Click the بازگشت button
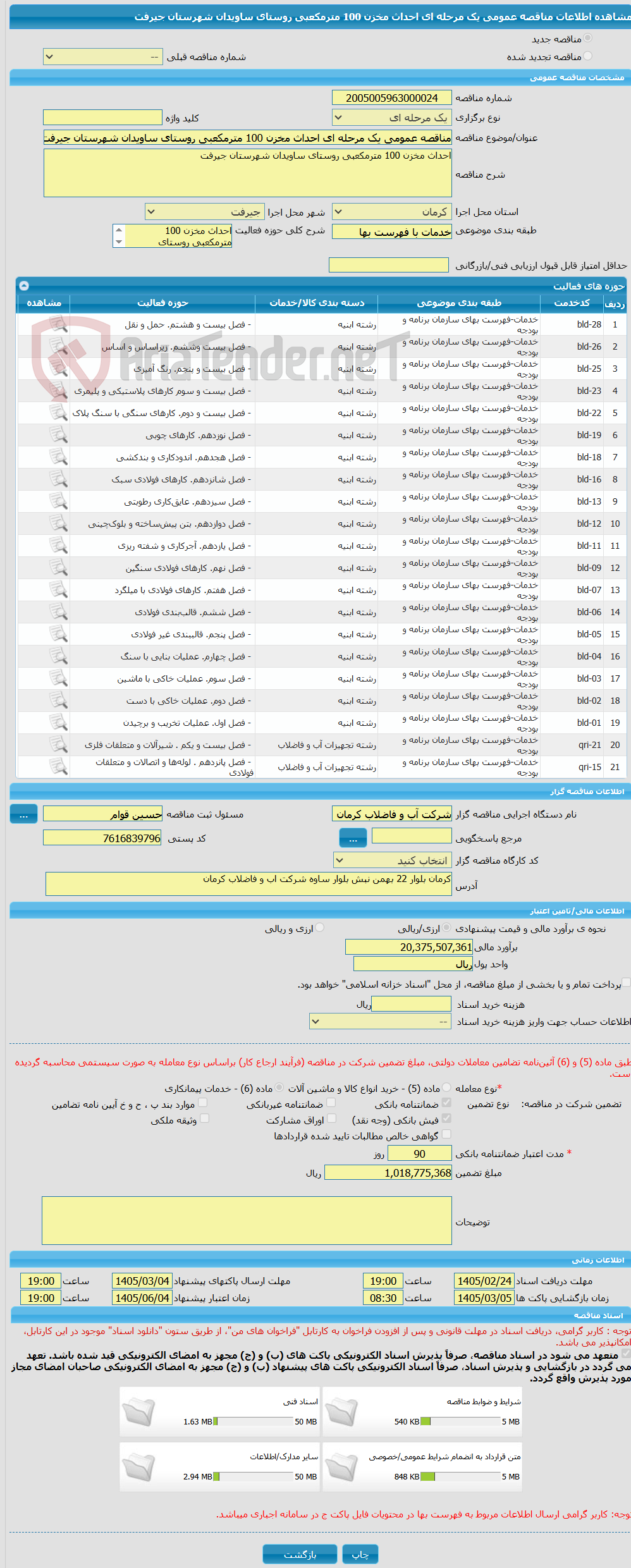The width and height of the screenshot is (631, 1568). pos(300,1554)
